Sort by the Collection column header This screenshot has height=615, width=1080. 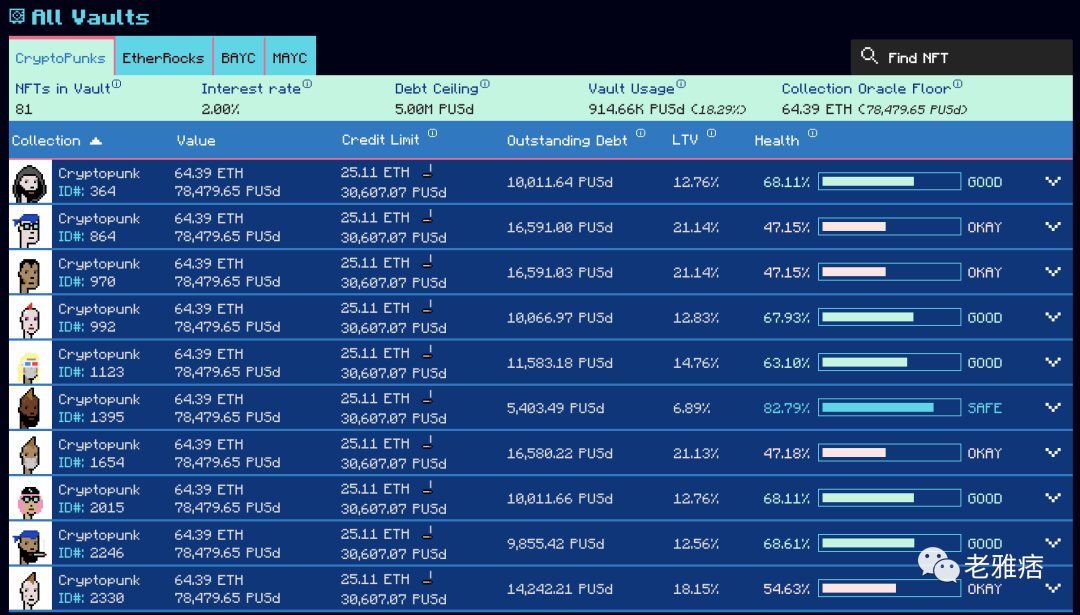pos(46,140)
